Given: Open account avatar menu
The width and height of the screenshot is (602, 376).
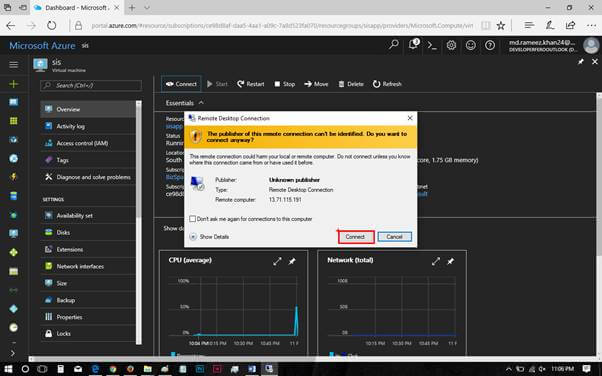Looking at the screenshot, I should tap(590, 45).
